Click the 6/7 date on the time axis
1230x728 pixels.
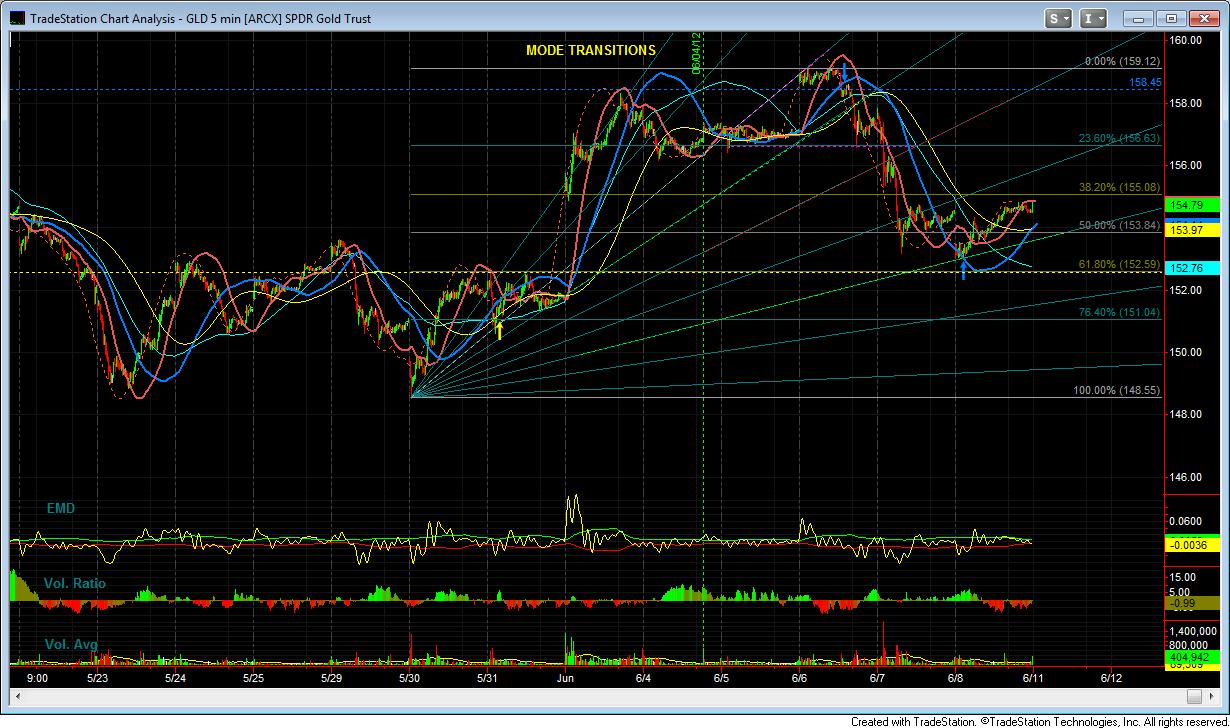pos(877,678)
